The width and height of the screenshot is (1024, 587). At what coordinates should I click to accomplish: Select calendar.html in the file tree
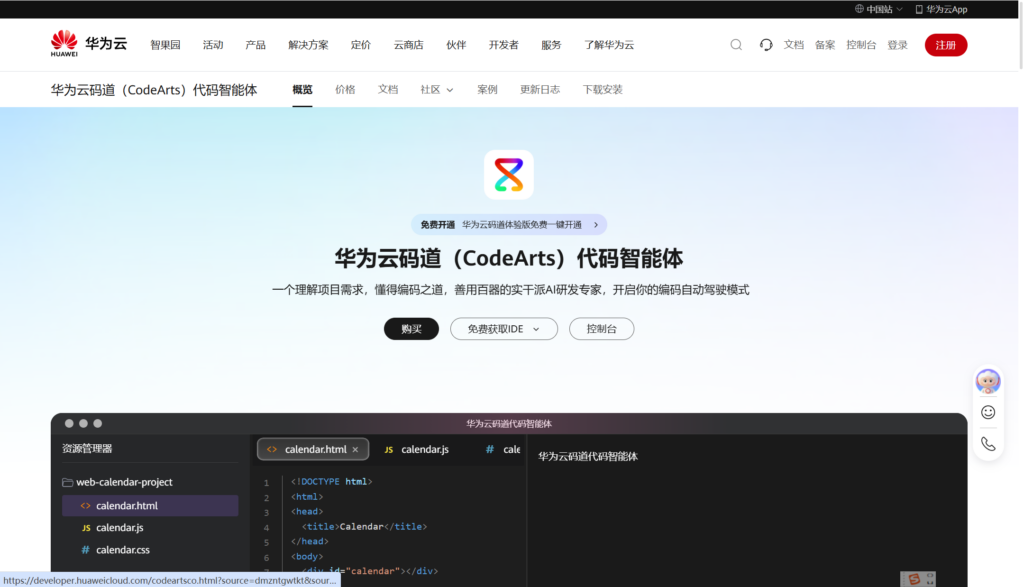(x=150, y=505)
